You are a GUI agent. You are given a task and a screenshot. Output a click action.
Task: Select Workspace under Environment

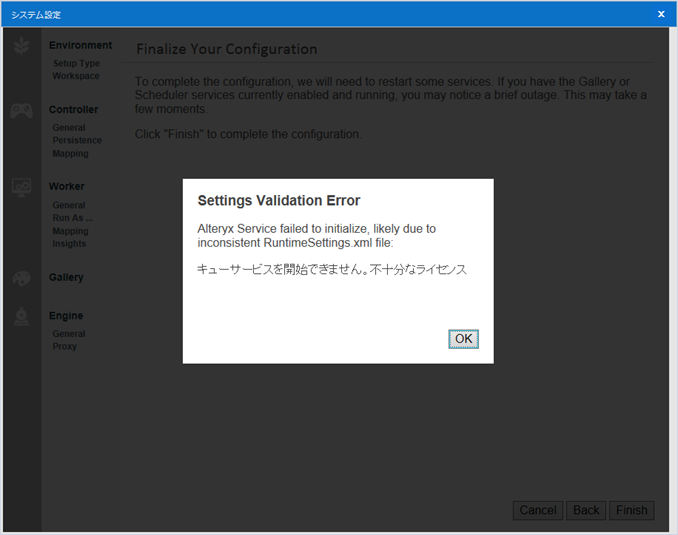pyautogui.click(x=76, y=76)
